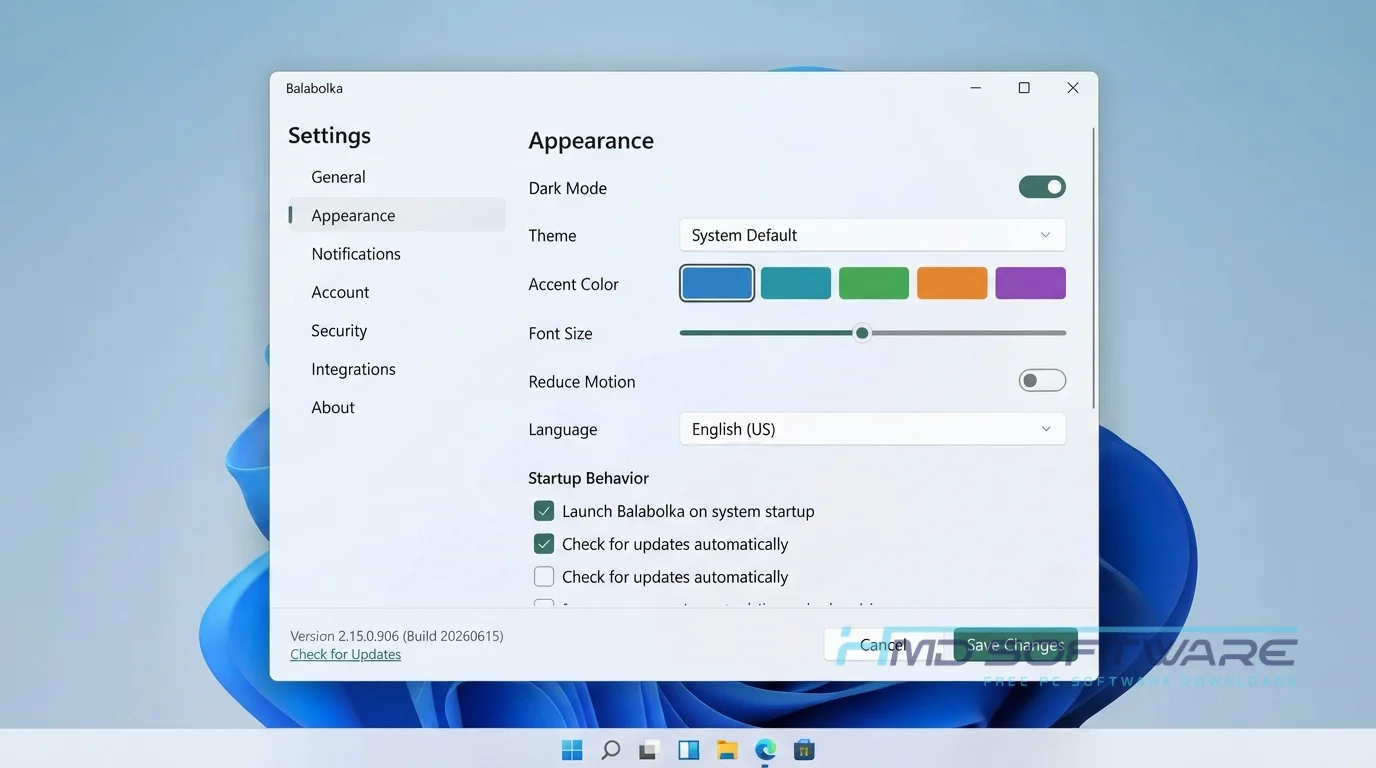Open the About section
The height and width of the screenshot is (768, 1376).
[x=397, y=407]
